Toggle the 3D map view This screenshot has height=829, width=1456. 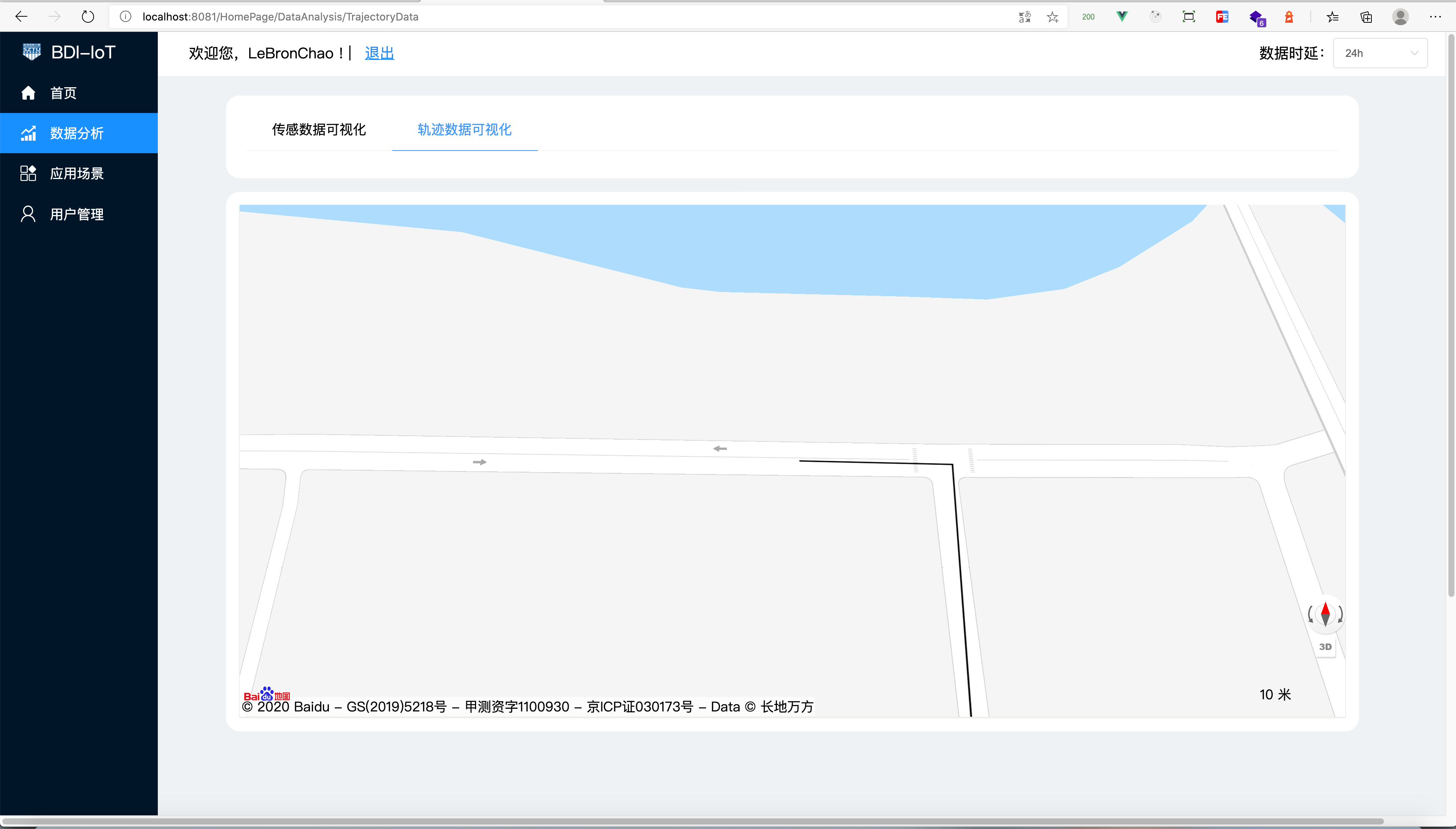click(x=1325, y=647)
